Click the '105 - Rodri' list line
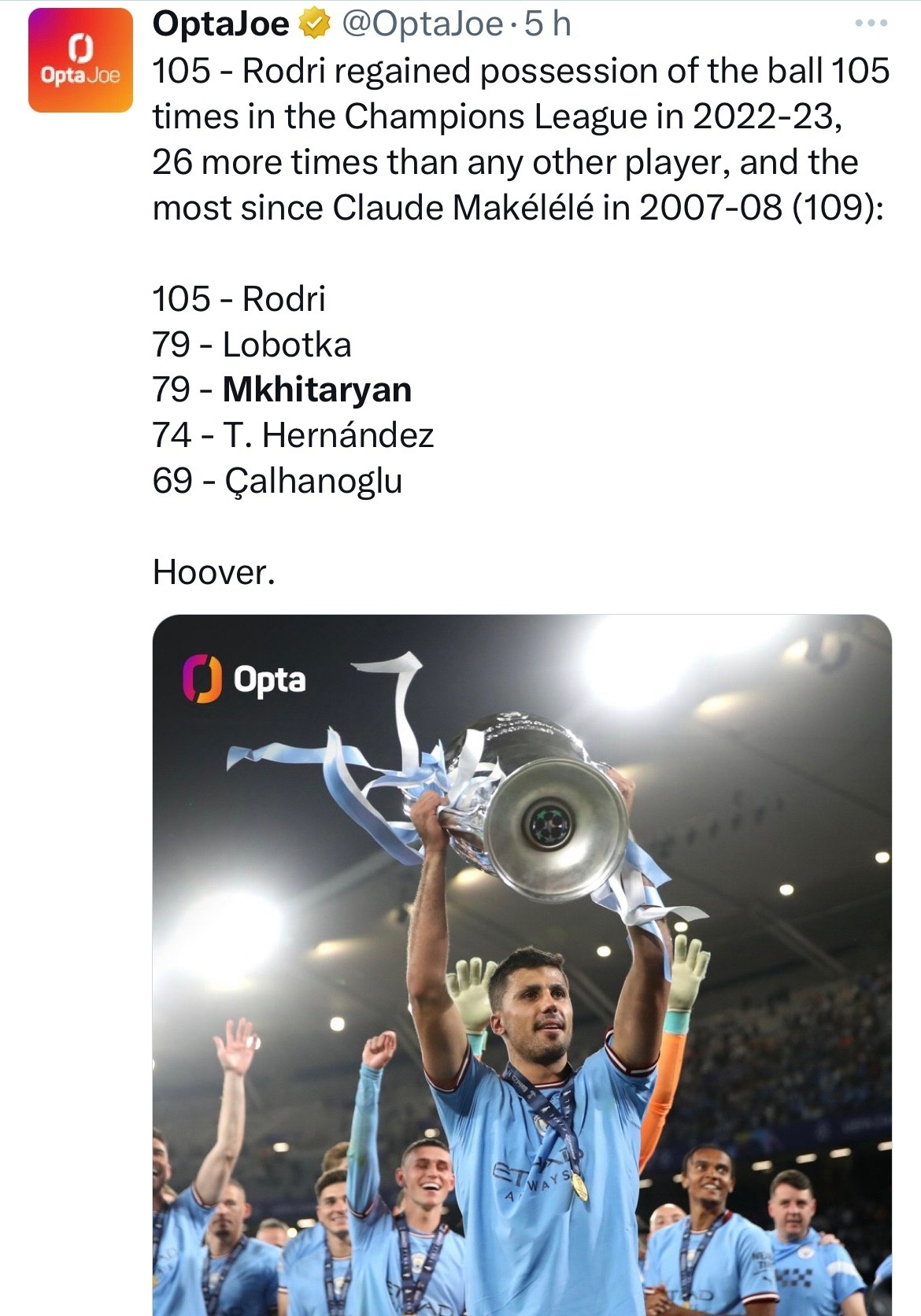This screenshot has width=921, height=1316. click(239, 298)
